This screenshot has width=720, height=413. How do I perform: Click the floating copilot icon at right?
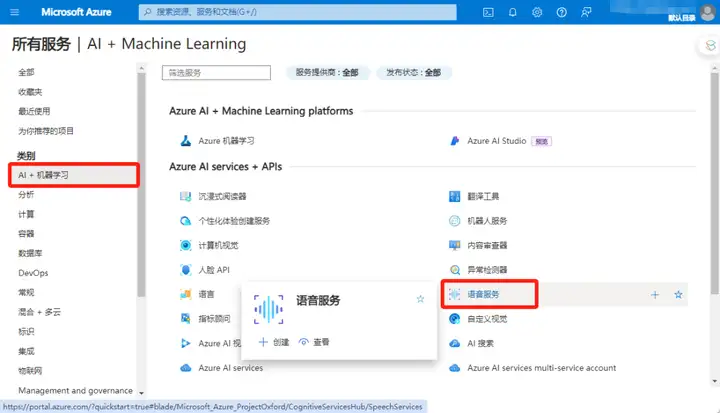pos(710,45)
